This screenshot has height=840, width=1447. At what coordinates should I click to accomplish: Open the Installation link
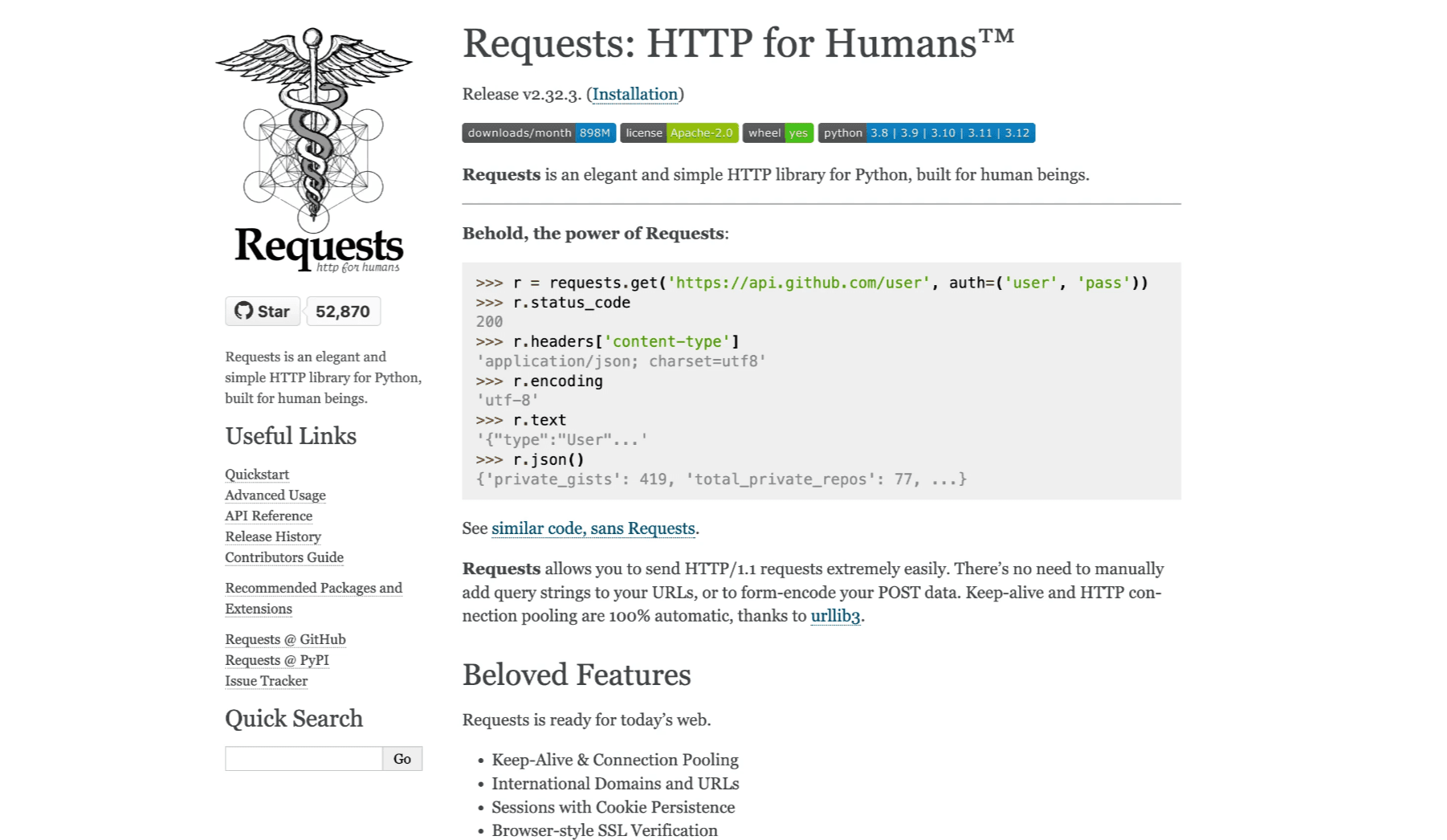(x=635, y=94)
